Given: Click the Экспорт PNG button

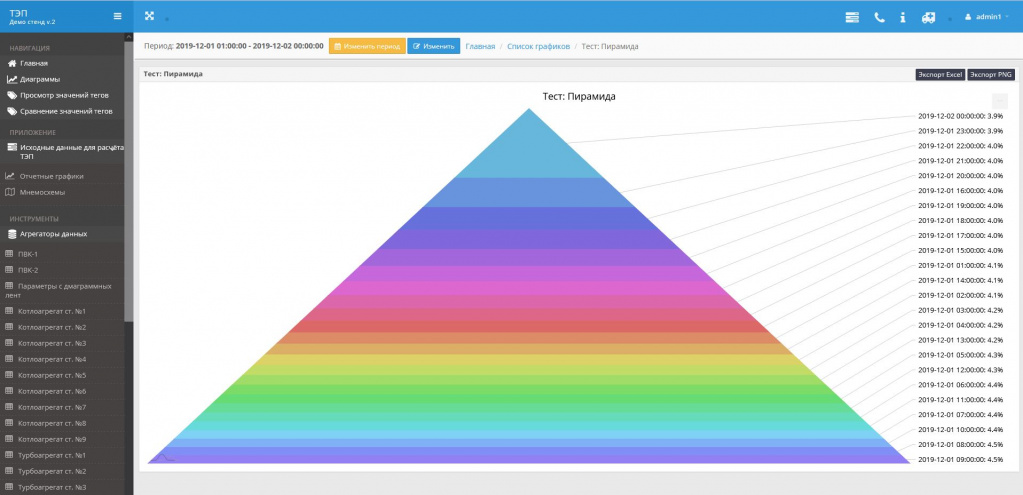Looking at the screenshot, I should pos(991,74).
